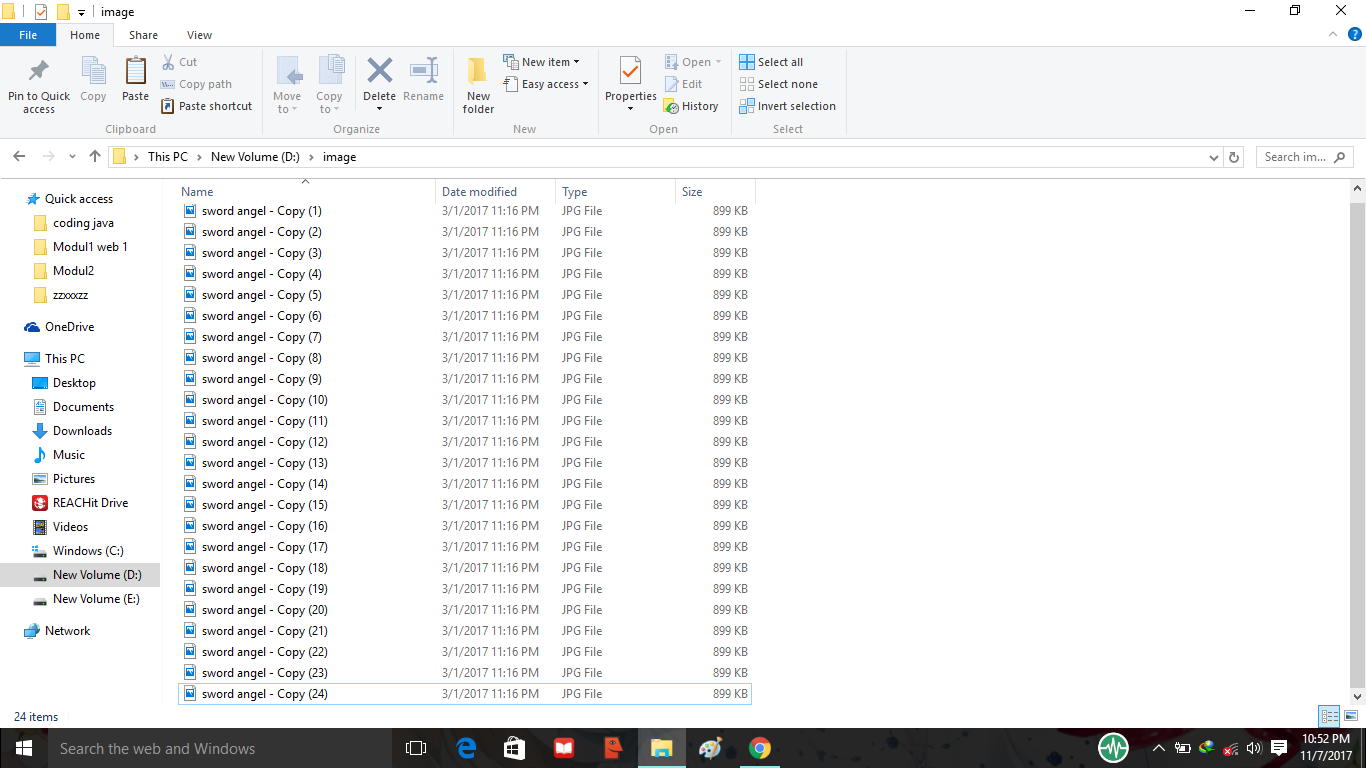The height and width of the screenshot is (768, 1366).
Task: Refresh the folder using the refresh icon
Action: tap(1233, 157)
